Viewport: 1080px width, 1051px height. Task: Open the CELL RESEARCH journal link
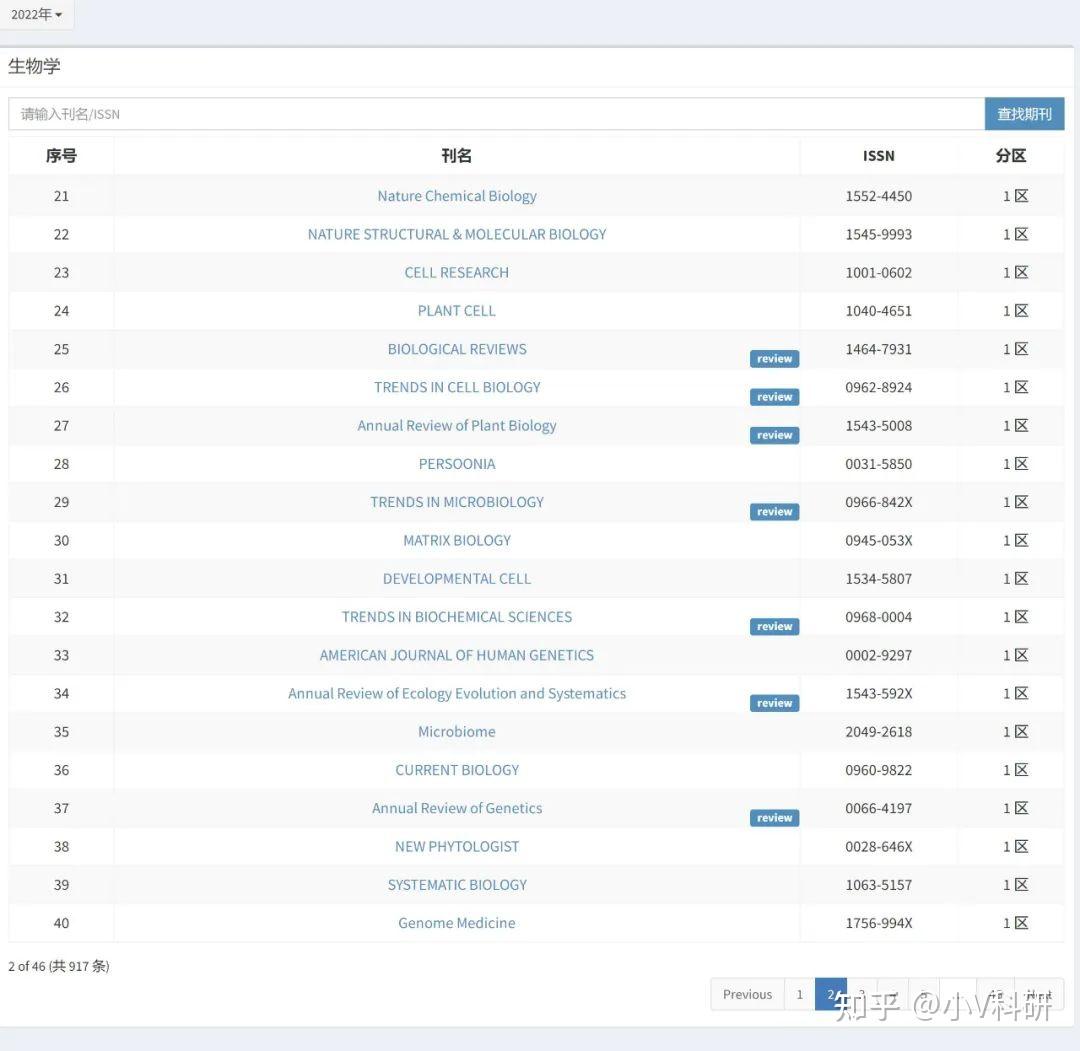point(457,273)
